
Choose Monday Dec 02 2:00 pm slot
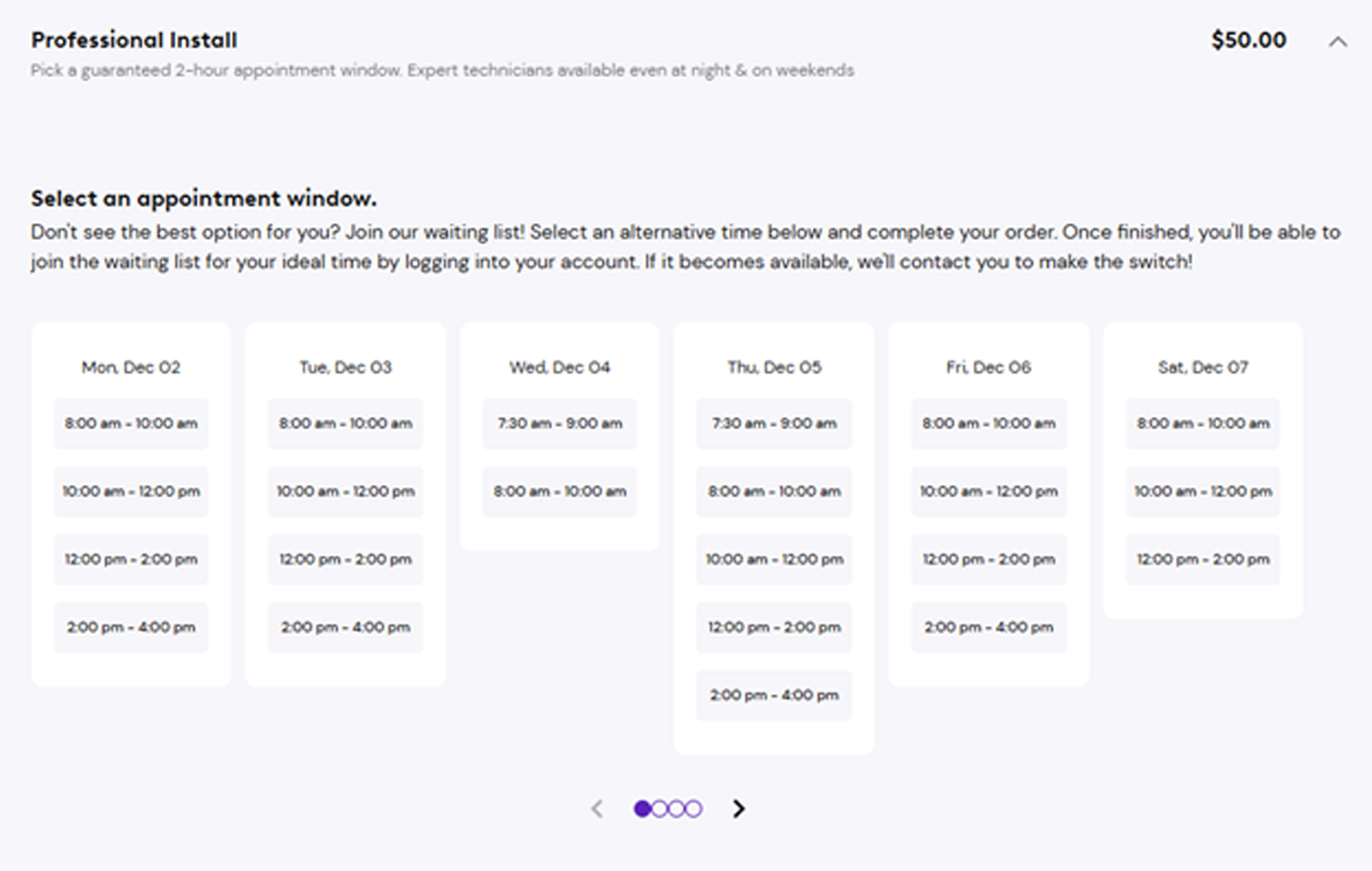[x=131, y=627]
